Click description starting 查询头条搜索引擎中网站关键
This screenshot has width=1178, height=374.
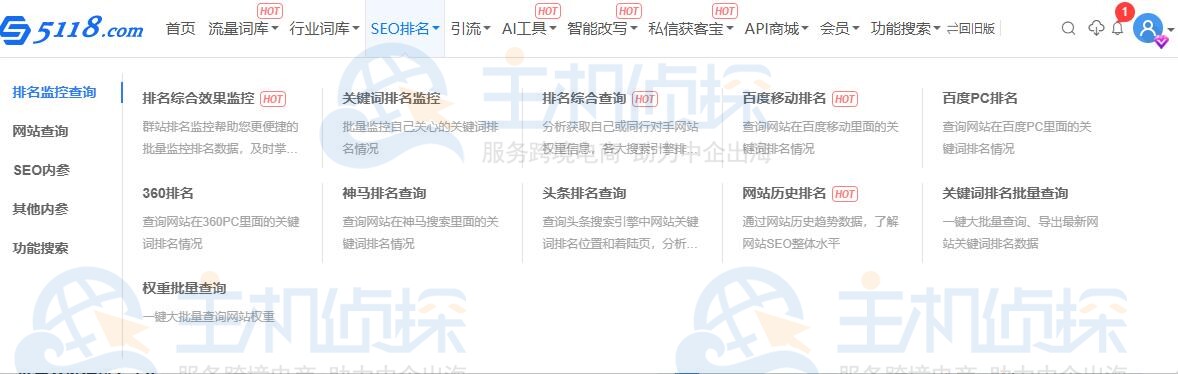tap(621, 233)
